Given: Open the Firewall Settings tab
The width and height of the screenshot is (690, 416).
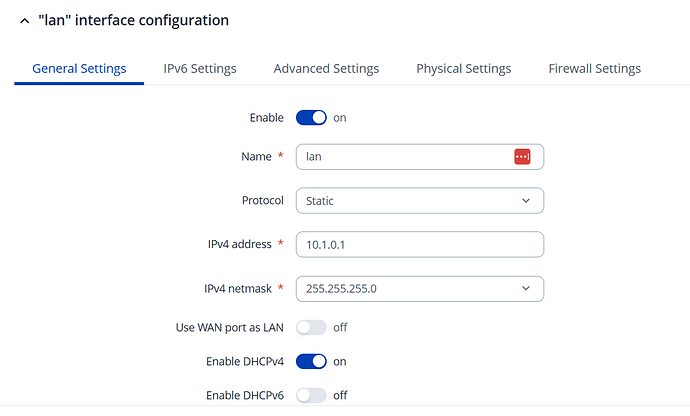Looking at the screenshot, I should tap(594, 69).
